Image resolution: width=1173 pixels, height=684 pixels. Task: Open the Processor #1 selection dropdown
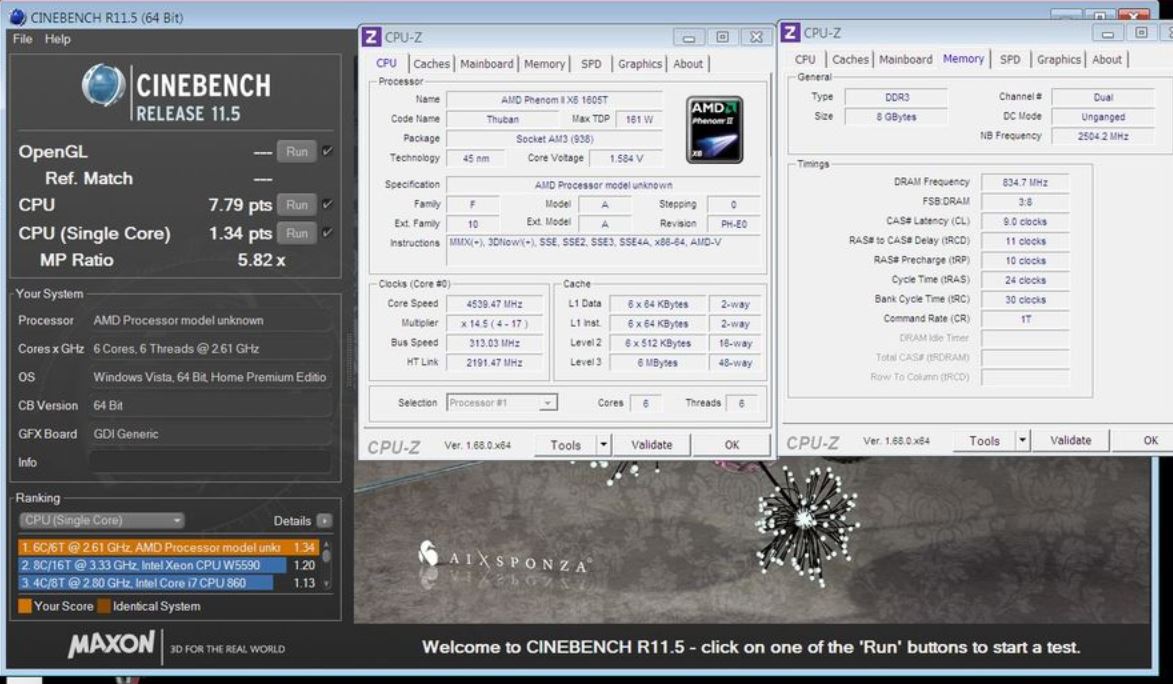[x=501, y=403]
